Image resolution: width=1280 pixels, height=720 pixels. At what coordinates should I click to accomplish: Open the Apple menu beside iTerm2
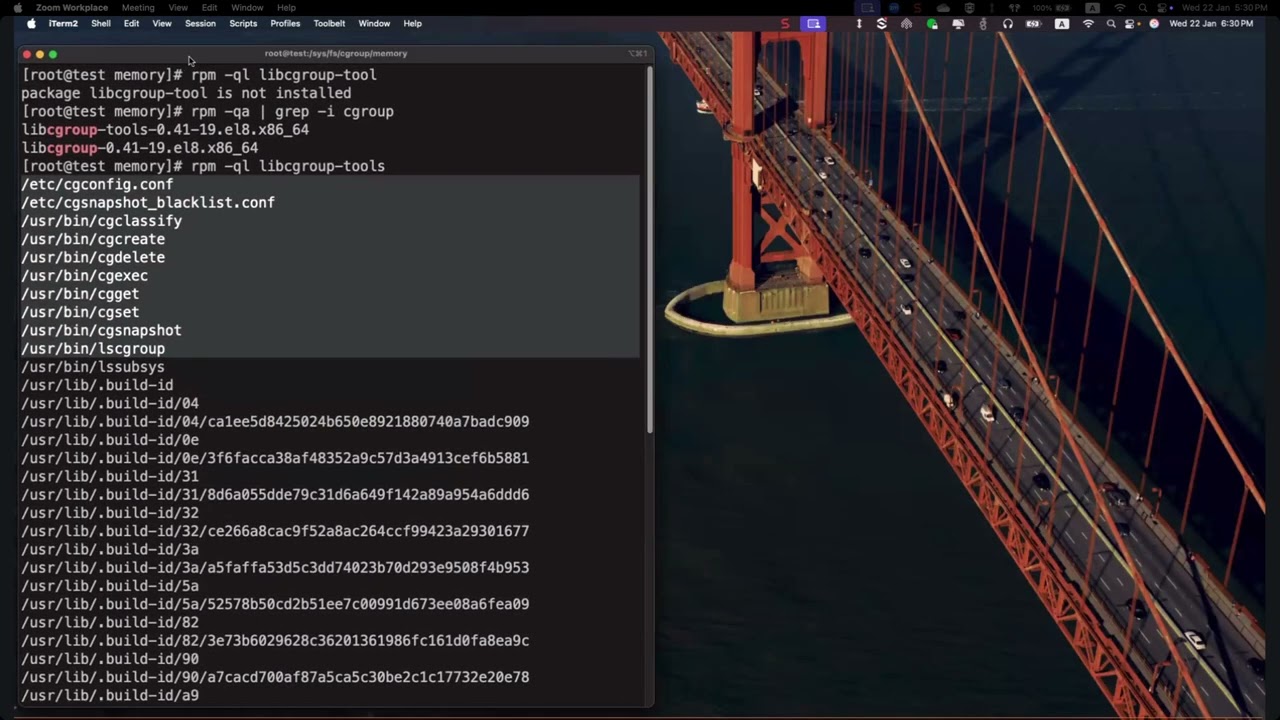(x=31, y=23)
